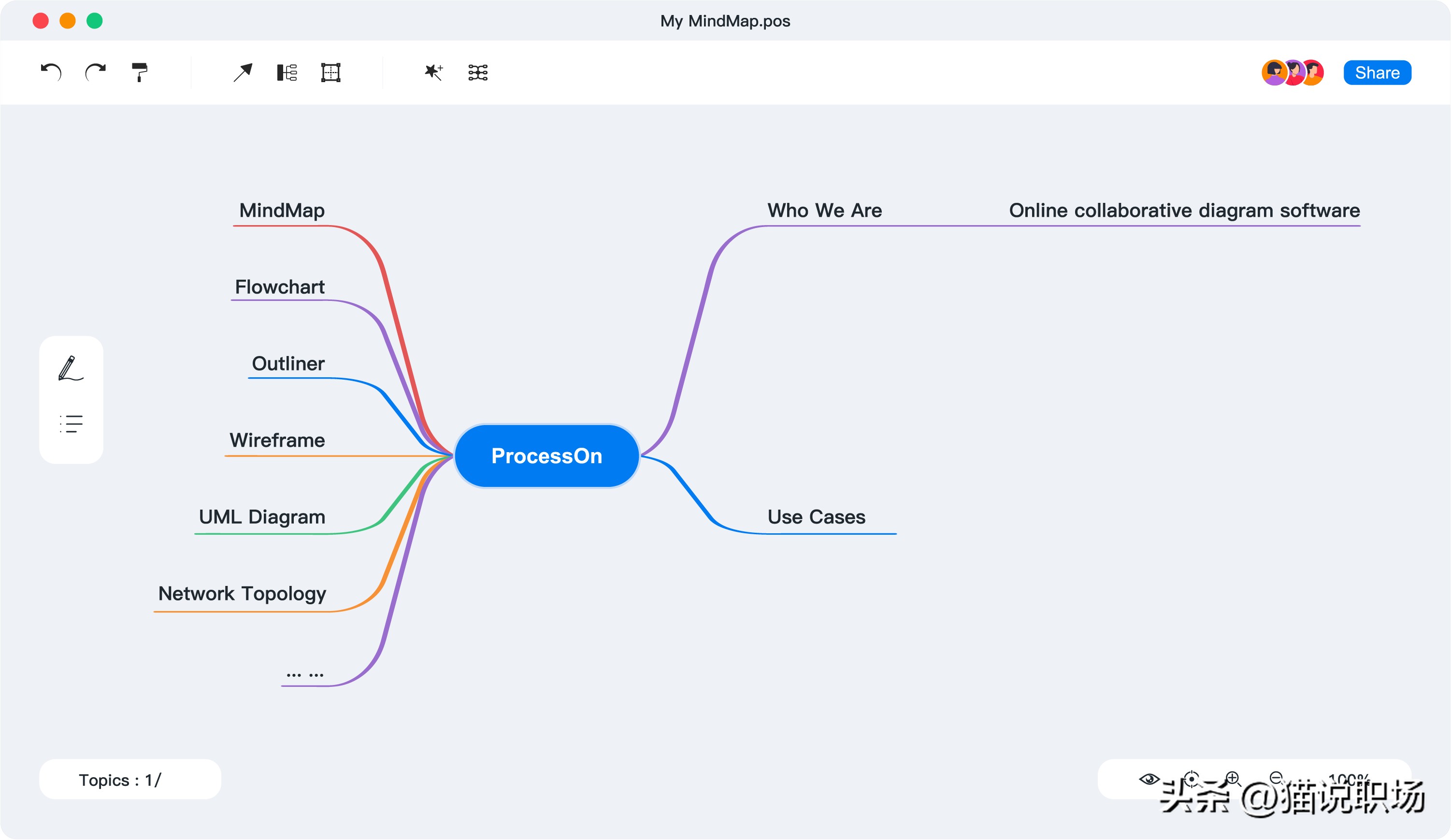This screenshot has height=840, width=1451.
Task: Click the Undo arrow icon
Action: point(51,72)
